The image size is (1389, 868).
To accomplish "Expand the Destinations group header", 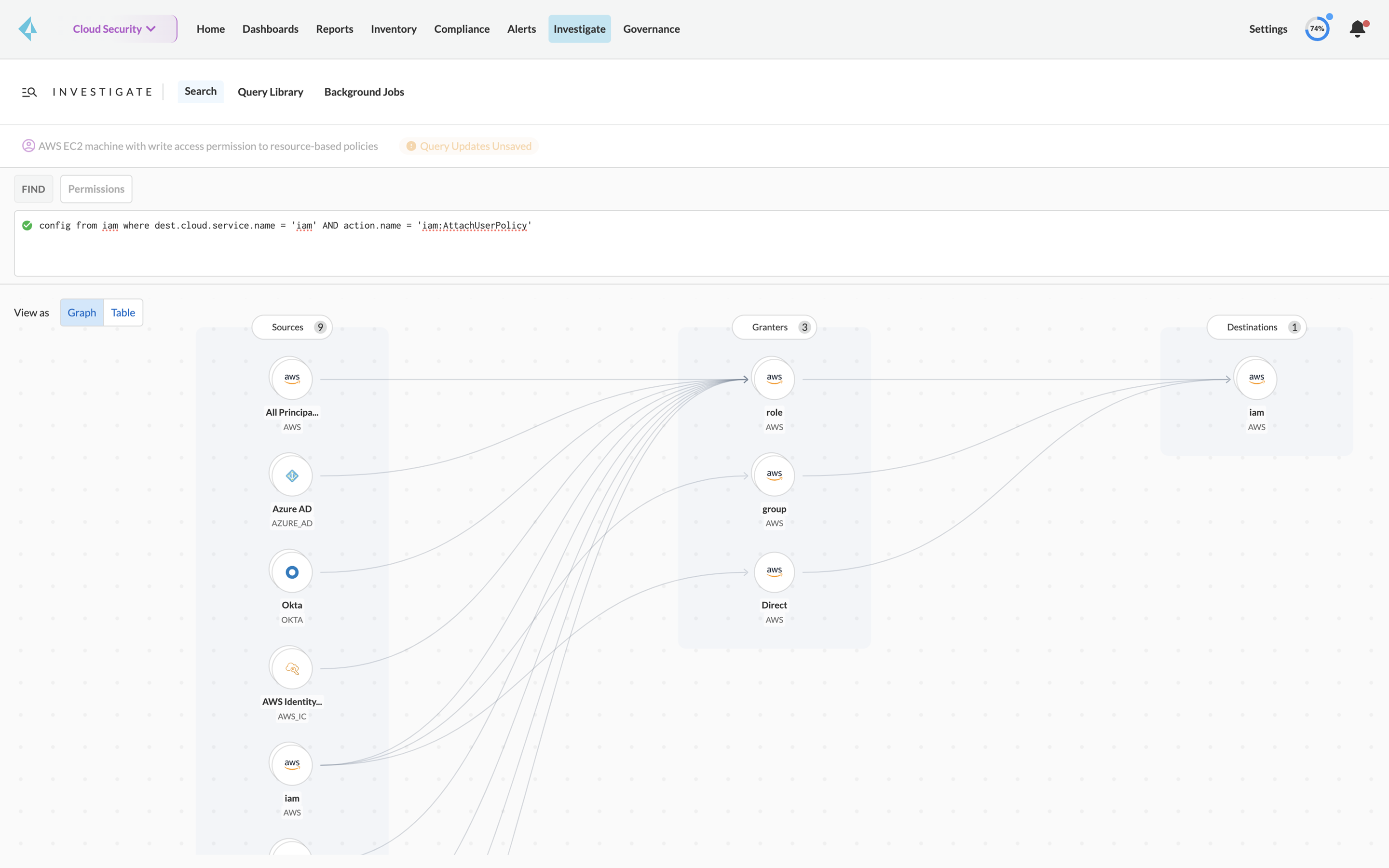I will click(1257, 327).
